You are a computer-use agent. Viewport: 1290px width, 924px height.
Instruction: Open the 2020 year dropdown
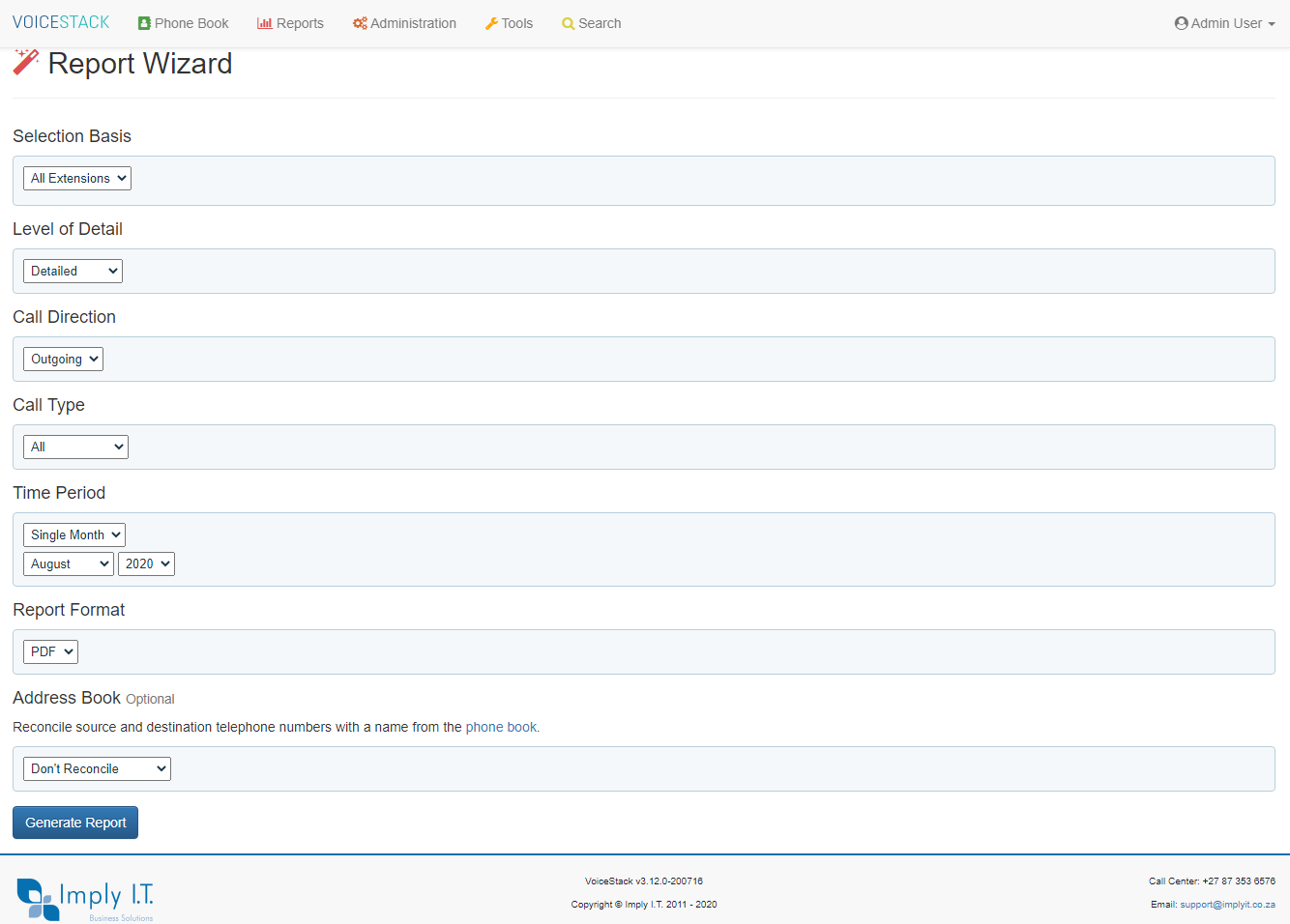pyautogui.click(x=146, y=564)
